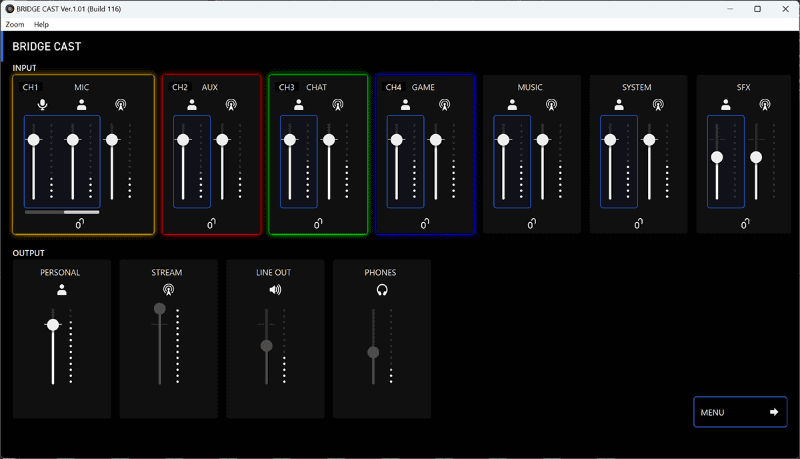Open the Zoom menu
Viewport: 800px width, 459px height.
[15, 24]
